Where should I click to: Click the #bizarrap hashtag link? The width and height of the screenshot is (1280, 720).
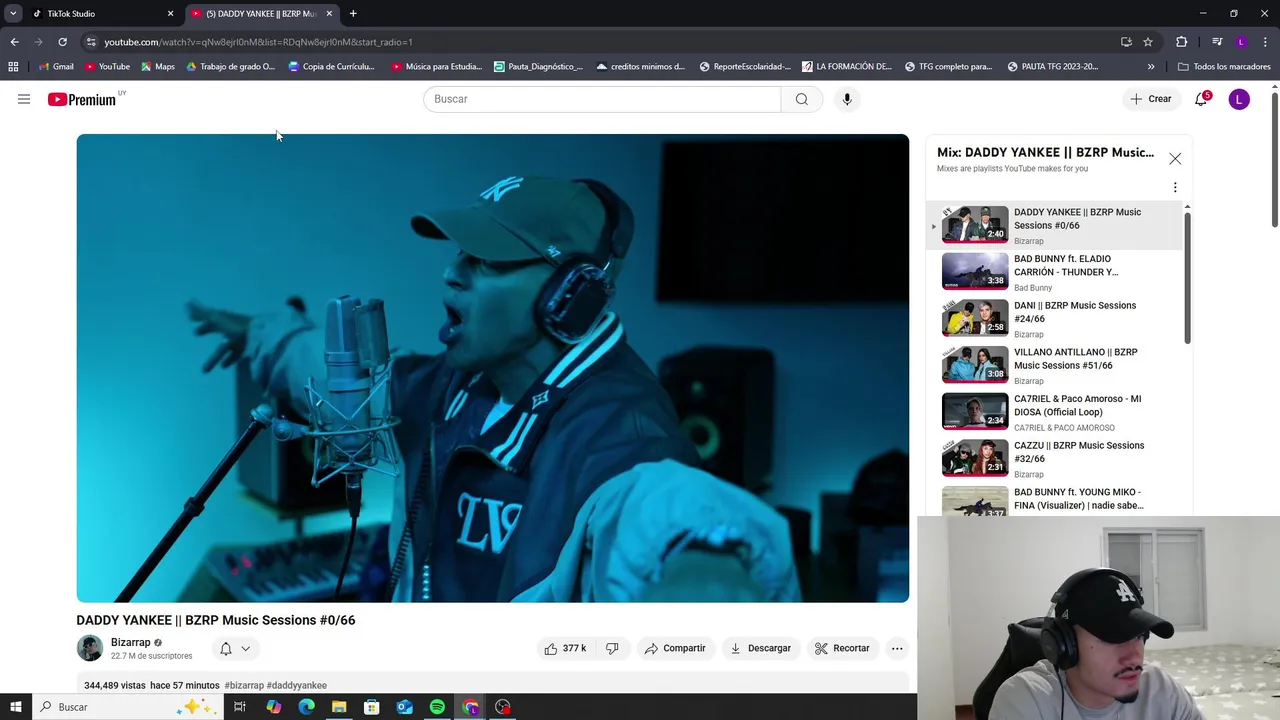tap(244, 685)
